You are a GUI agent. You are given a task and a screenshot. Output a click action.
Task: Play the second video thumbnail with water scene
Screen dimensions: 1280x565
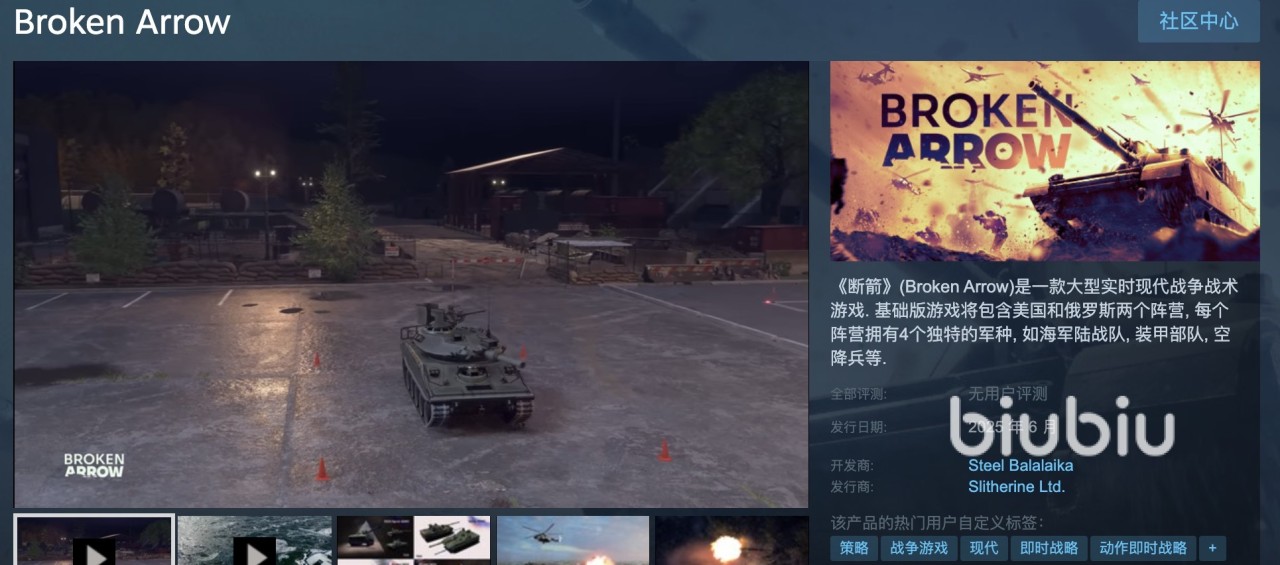pos(254,541)
